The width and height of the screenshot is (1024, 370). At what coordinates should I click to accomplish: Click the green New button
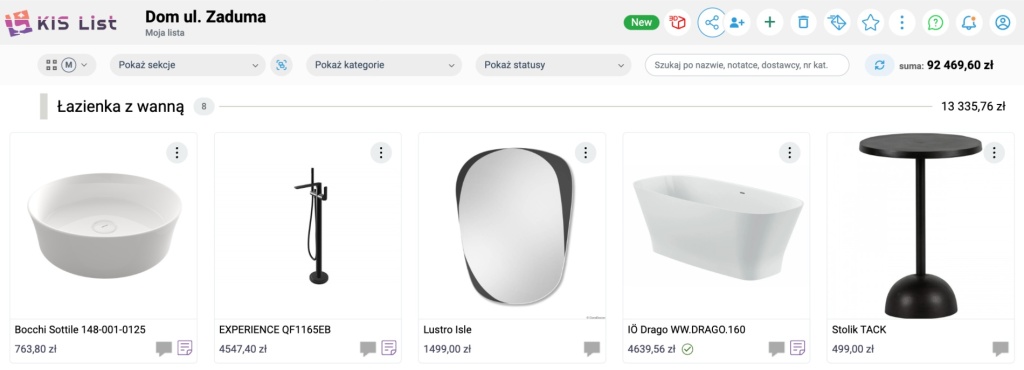(x=641, y=22)
